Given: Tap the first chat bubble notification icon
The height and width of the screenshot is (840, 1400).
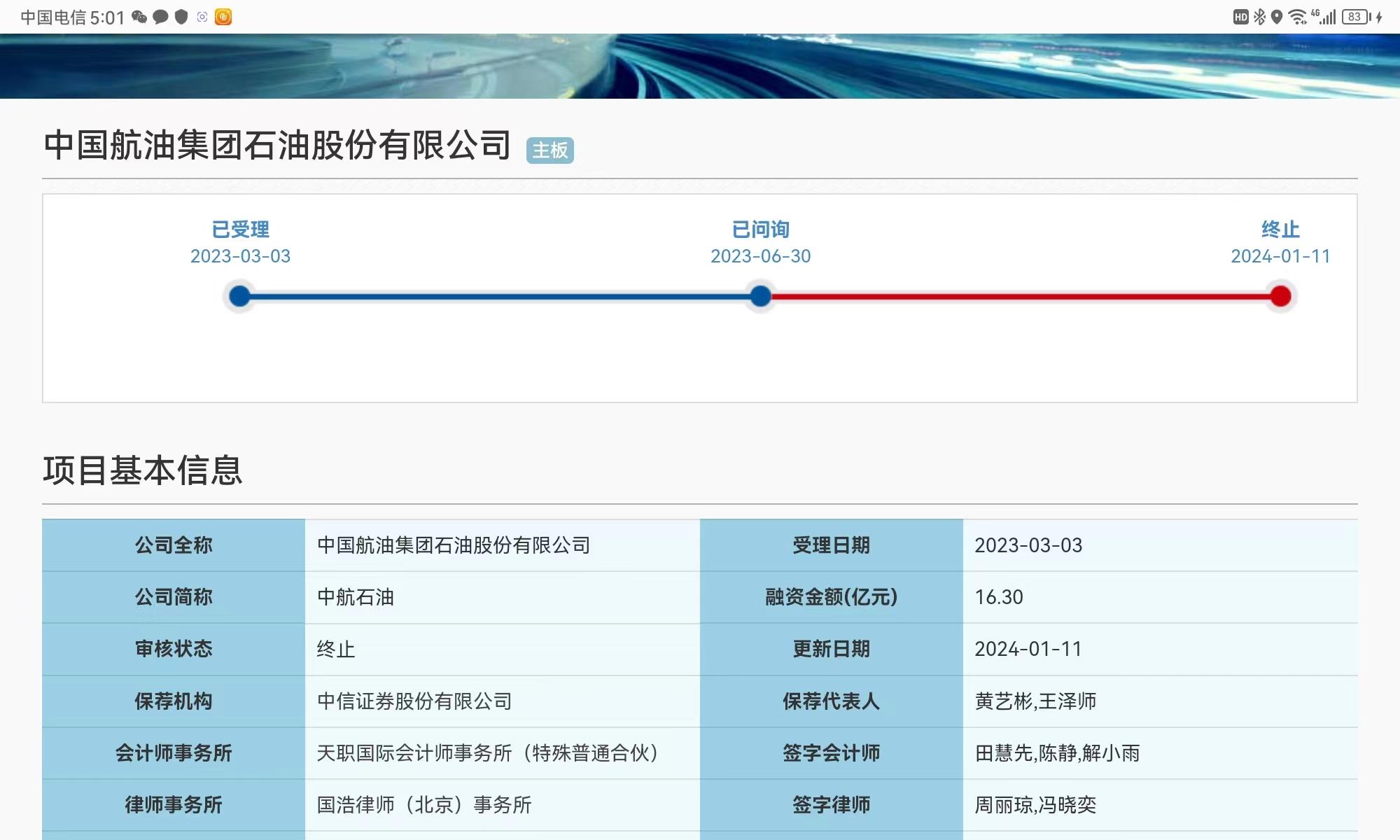Looking at the screenshot, I should click(160, 17).
